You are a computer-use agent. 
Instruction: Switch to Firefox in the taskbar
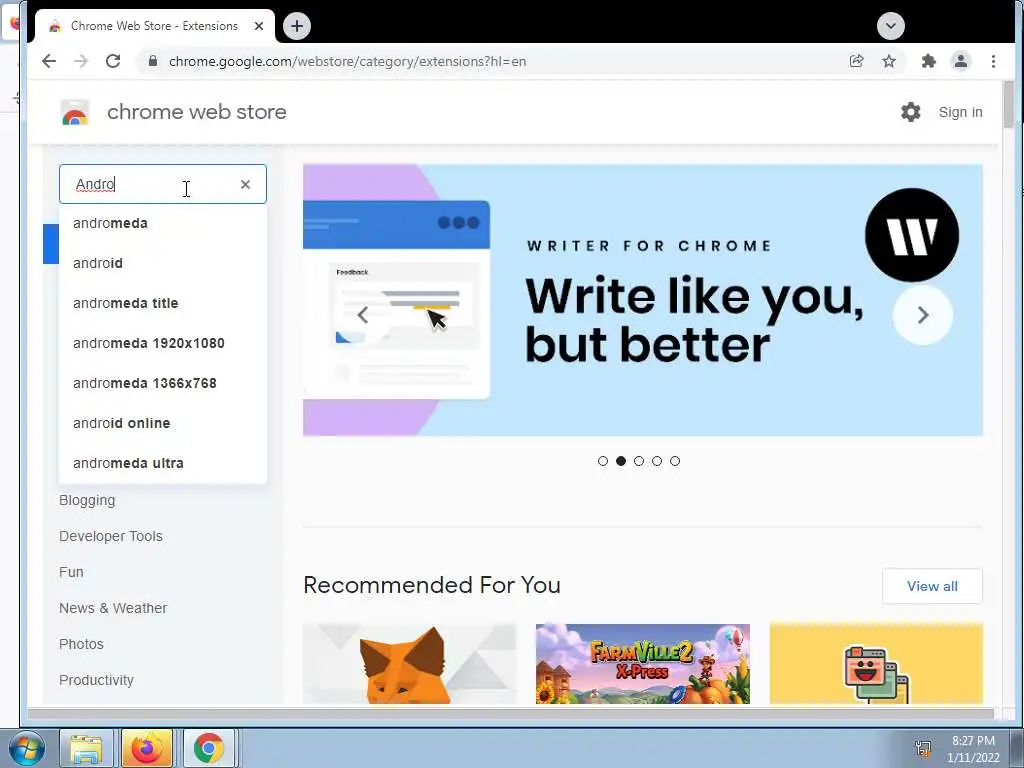[x=148, y=748]
